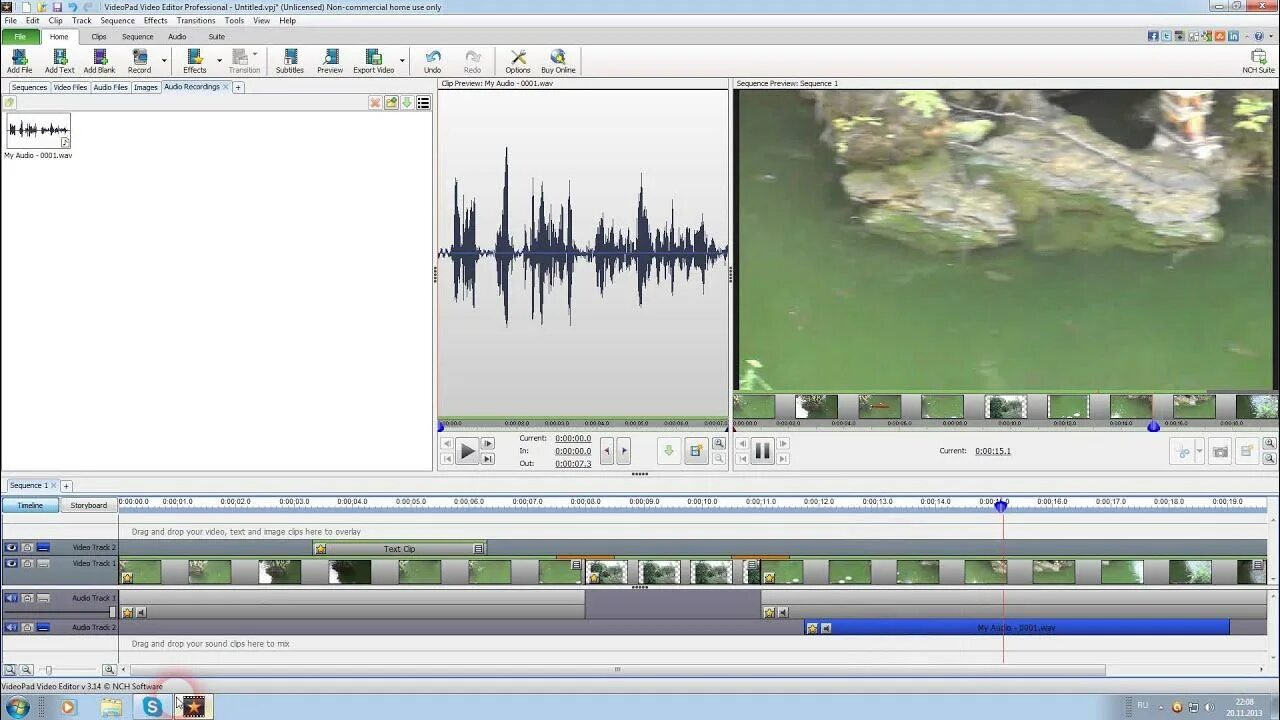Open the Options tools icon
Viewport: 1280px width, 720px height.
518,61
